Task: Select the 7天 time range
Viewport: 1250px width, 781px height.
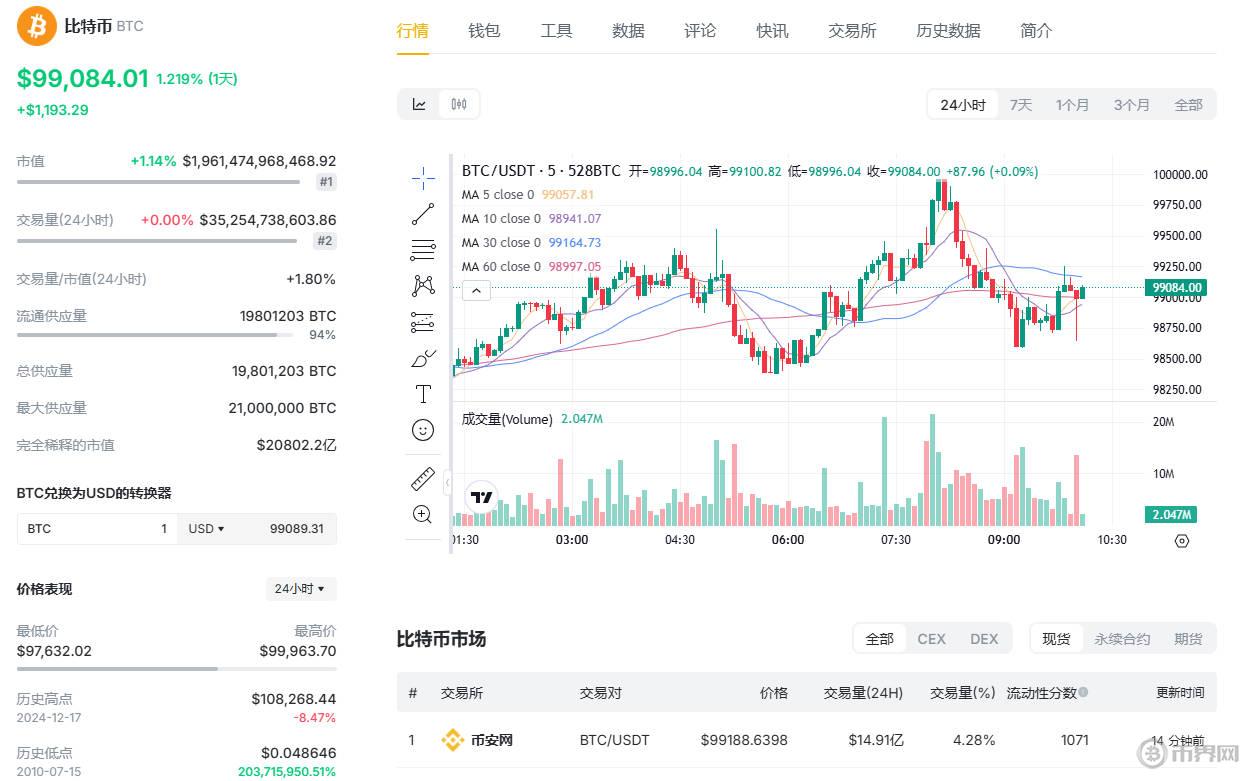Action: tap(1020, 104)
